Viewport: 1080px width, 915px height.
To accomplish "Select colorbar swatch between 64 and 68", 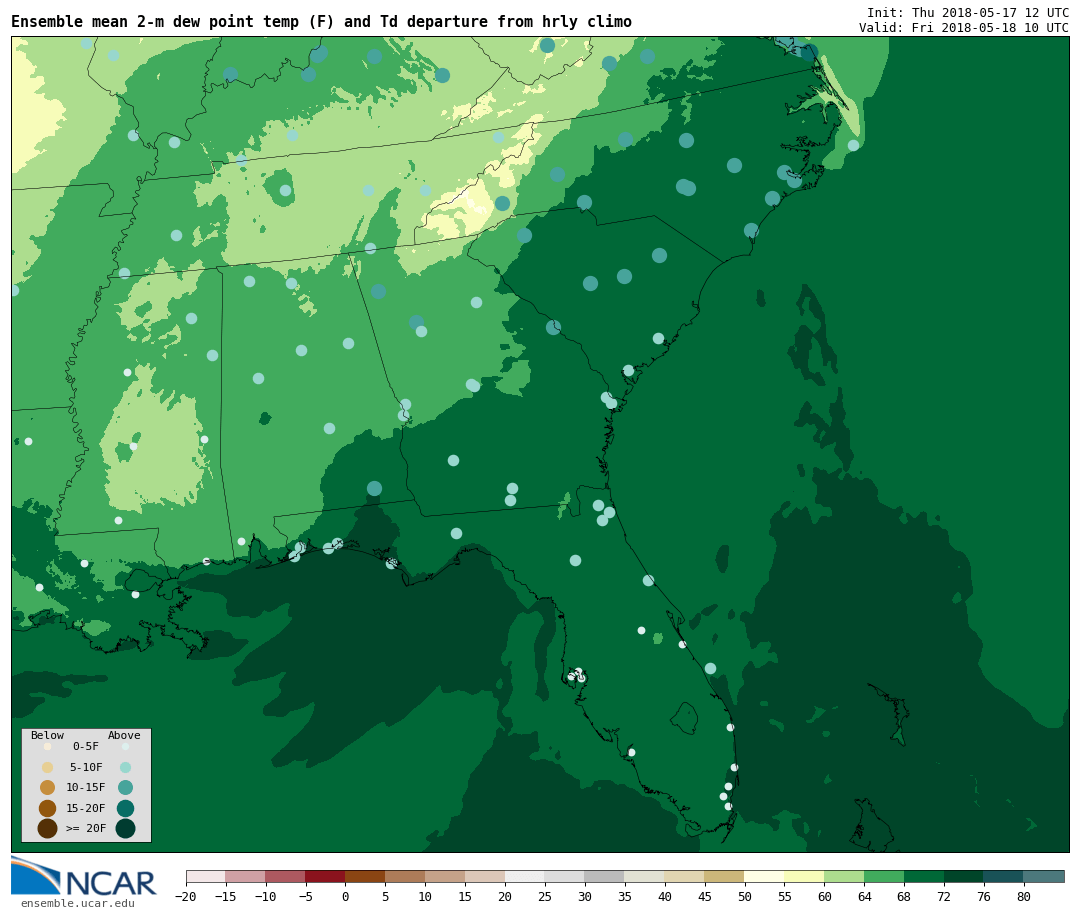I will (x=884, y=876).
